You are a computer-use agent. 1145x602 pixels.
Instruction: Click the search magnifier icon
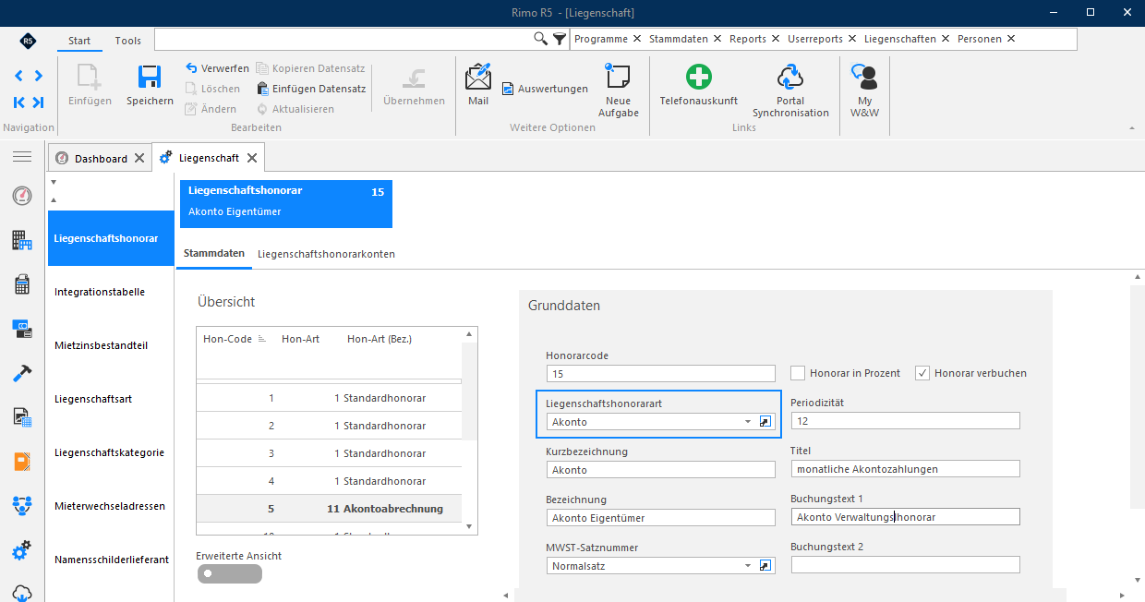point(540,39)
